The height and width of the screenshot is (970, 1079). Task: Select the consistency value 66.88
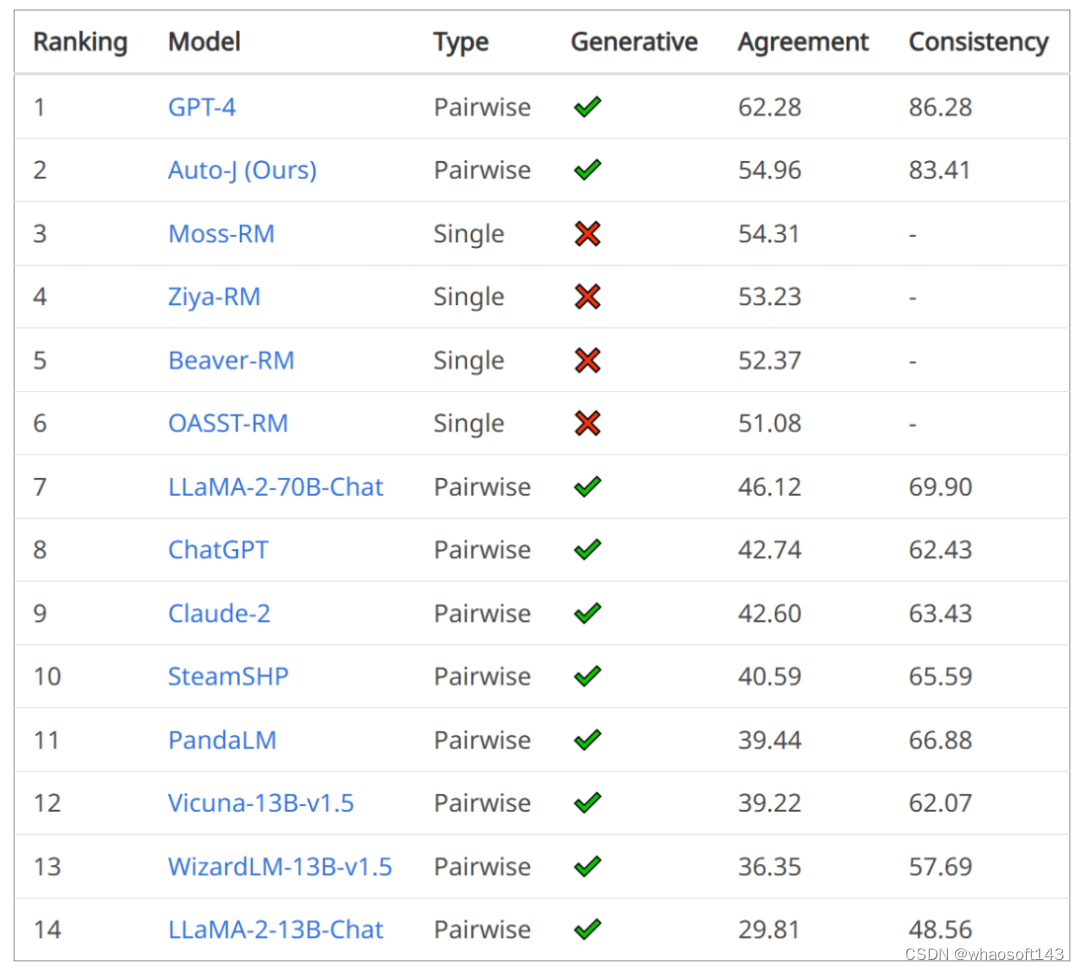coord(940,740)
